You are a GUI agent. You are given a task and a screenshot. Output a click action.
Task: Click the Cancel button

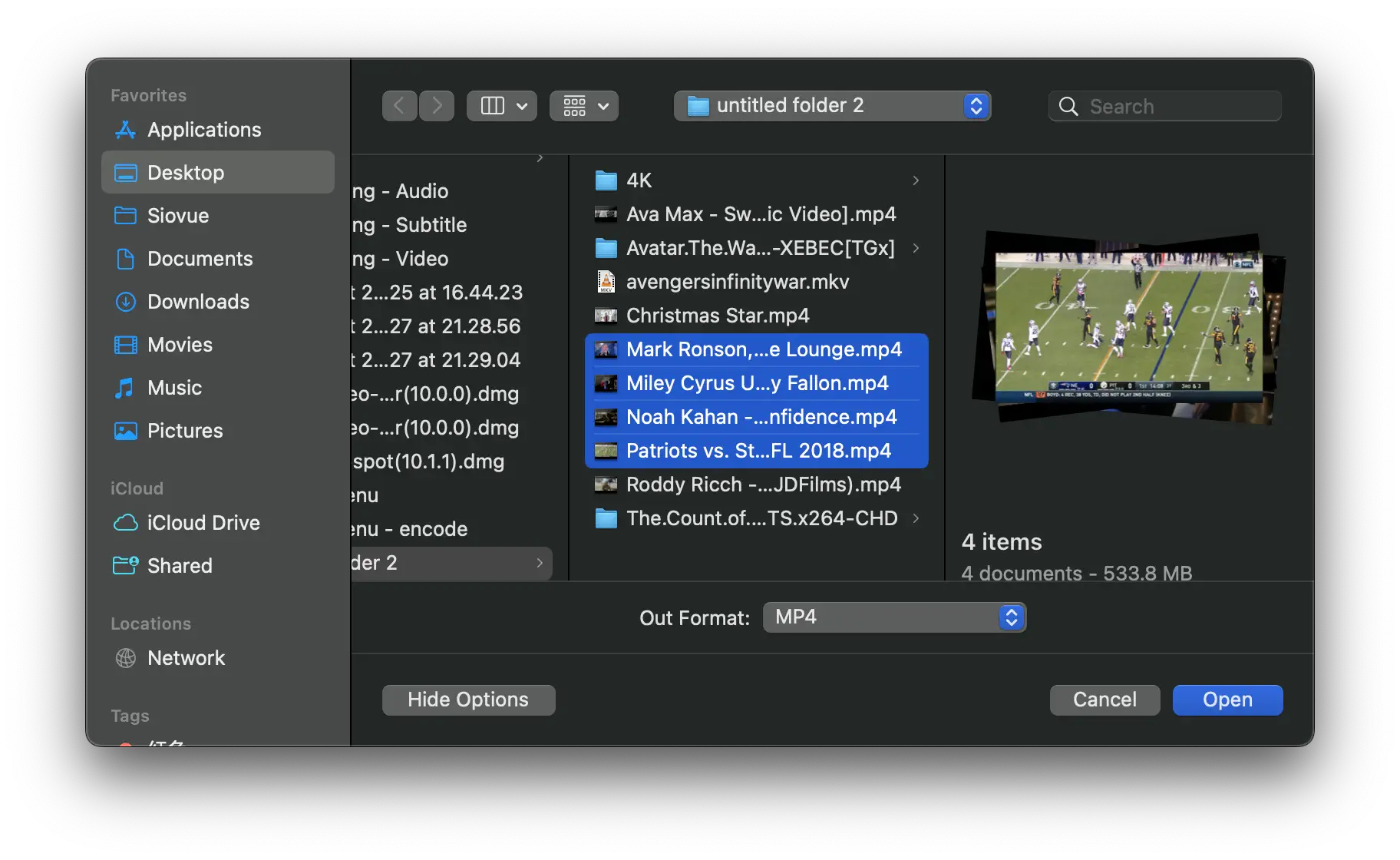[x=1105, y=700]
